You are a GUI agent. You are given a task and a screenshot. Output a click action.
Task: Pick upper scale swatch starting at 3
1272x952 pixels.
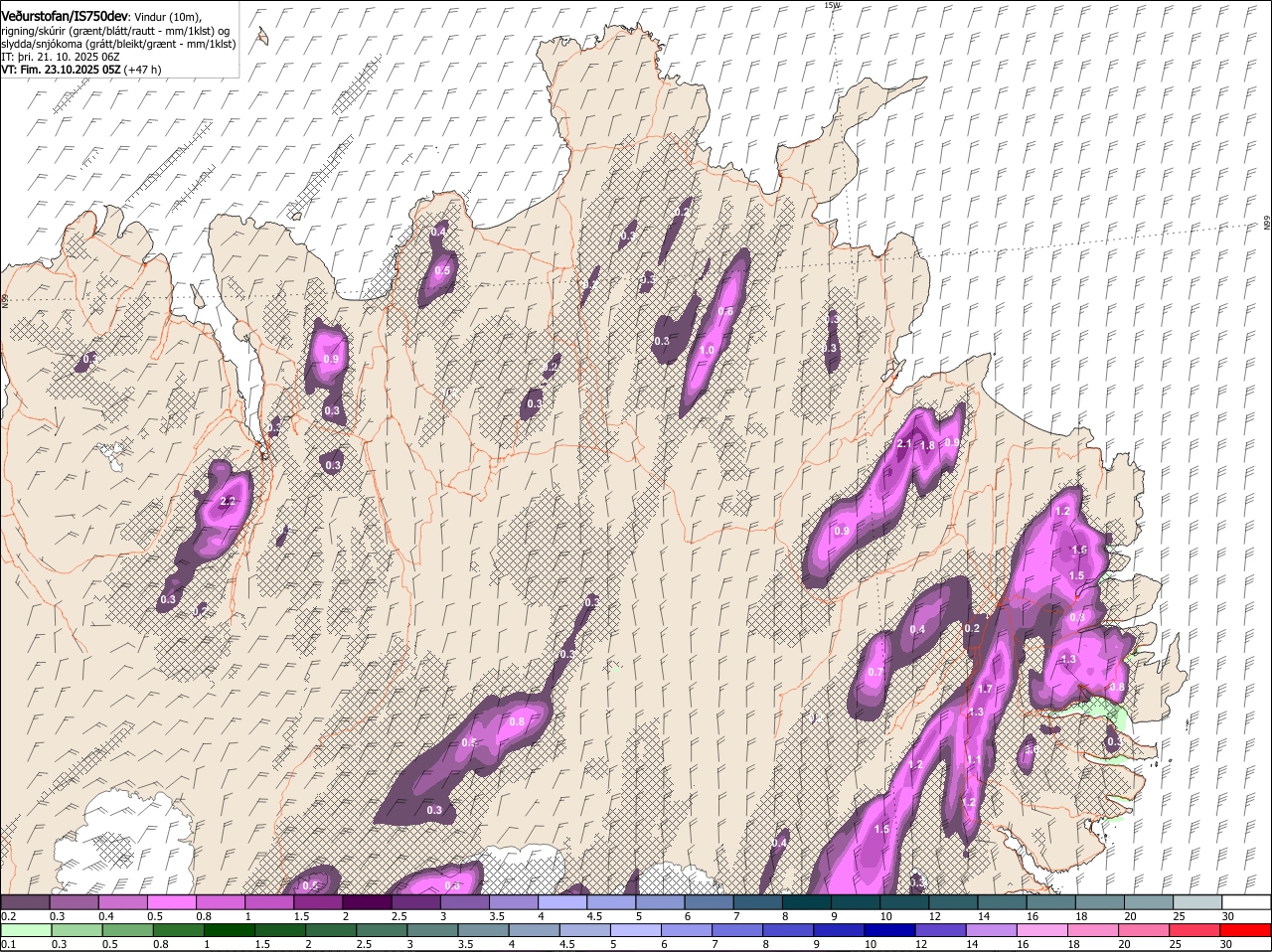pyautogui.click(x=465, y=902)
